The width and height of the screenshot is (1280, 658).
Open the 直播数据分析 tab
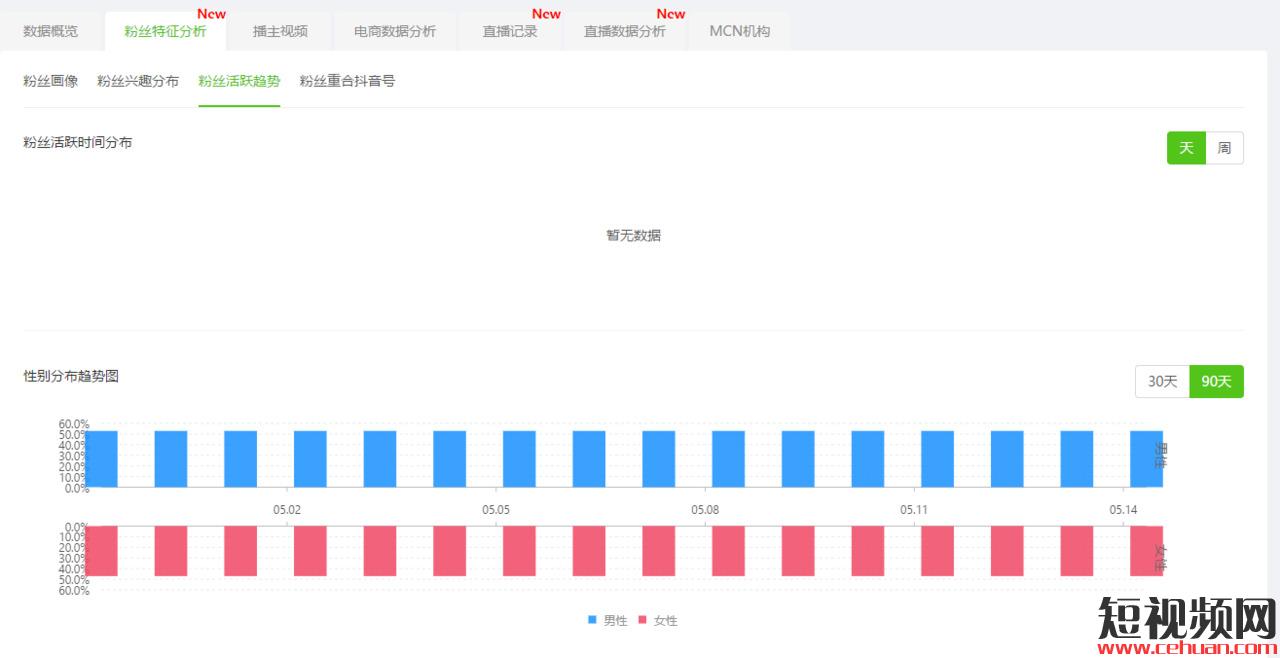point(625,31)
